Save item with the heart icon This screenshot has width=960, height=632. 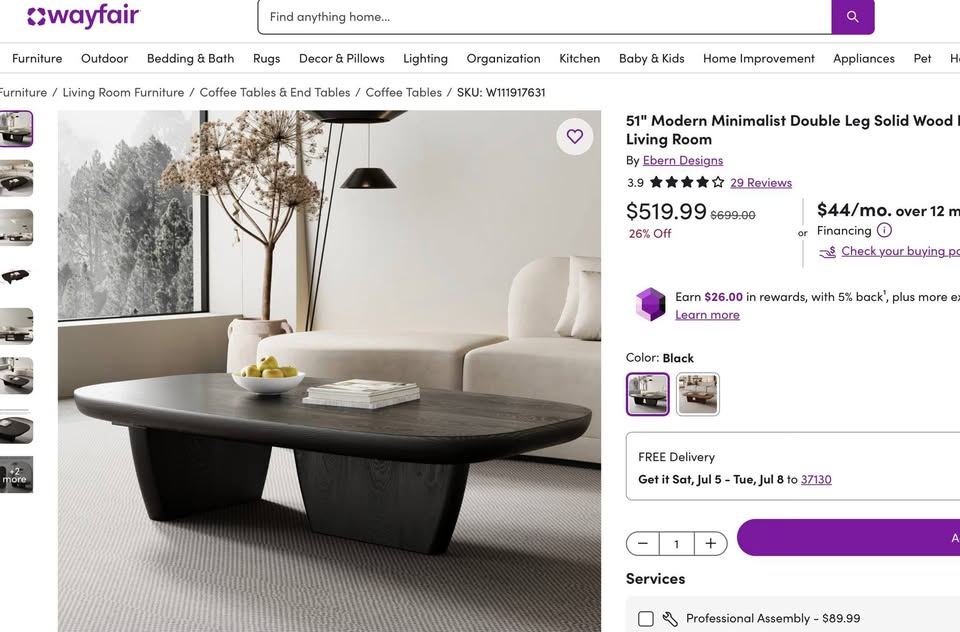tap(574, 137)
